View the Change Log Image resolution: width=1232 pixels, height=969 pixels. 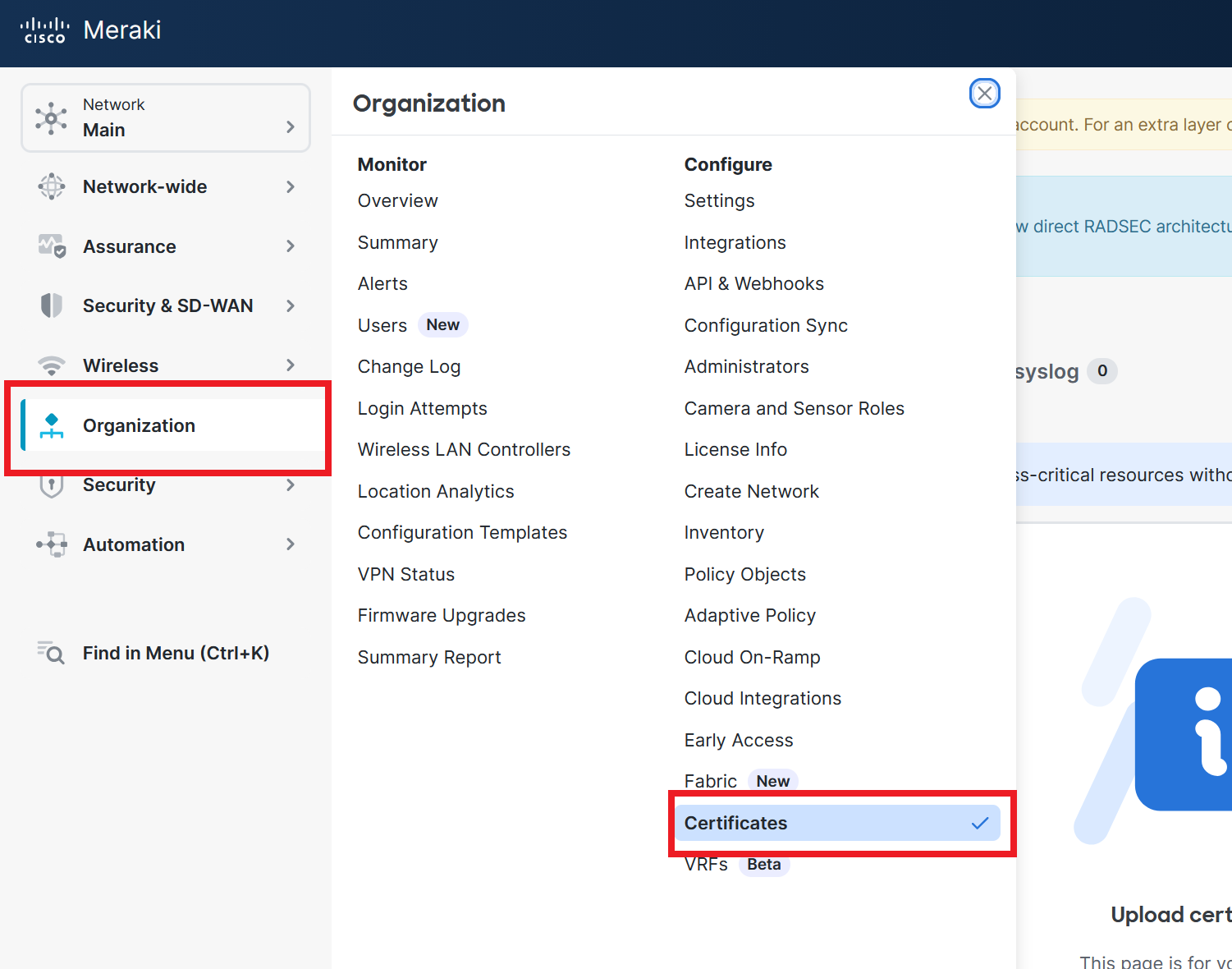(409, 366)
